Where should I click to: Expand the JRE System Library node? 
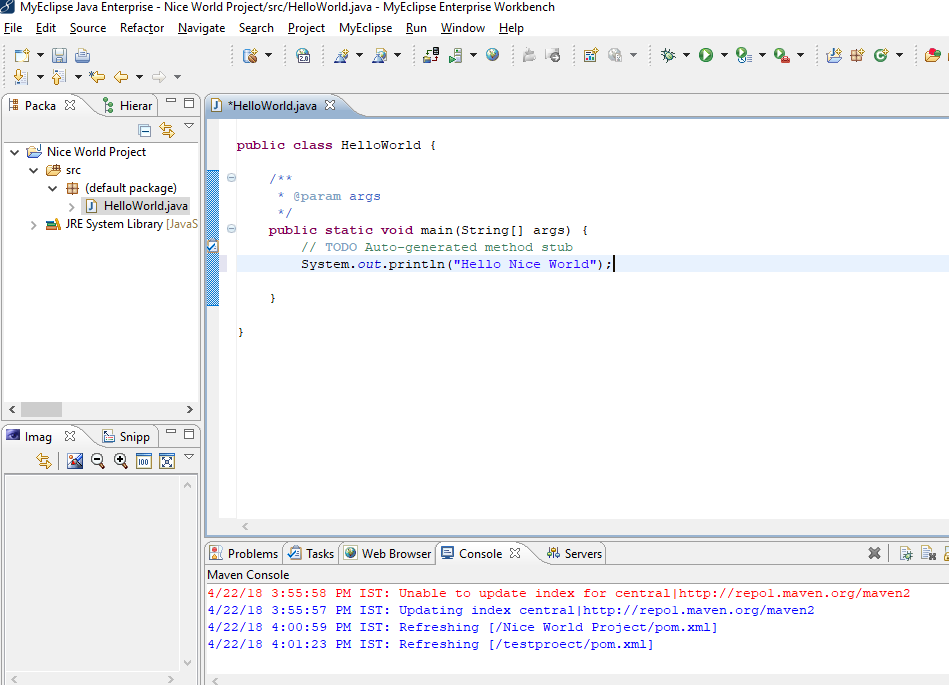(33, 225)
